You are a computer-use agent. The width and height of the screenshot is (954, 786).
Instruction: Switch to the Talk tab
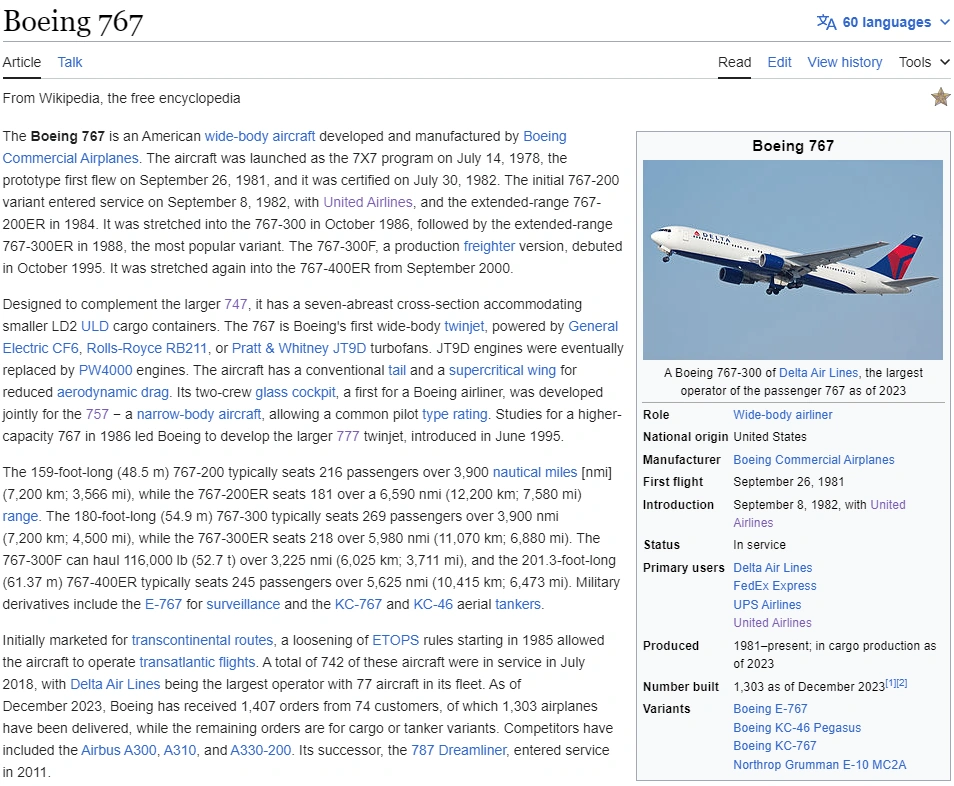click(x=69, y=62)
